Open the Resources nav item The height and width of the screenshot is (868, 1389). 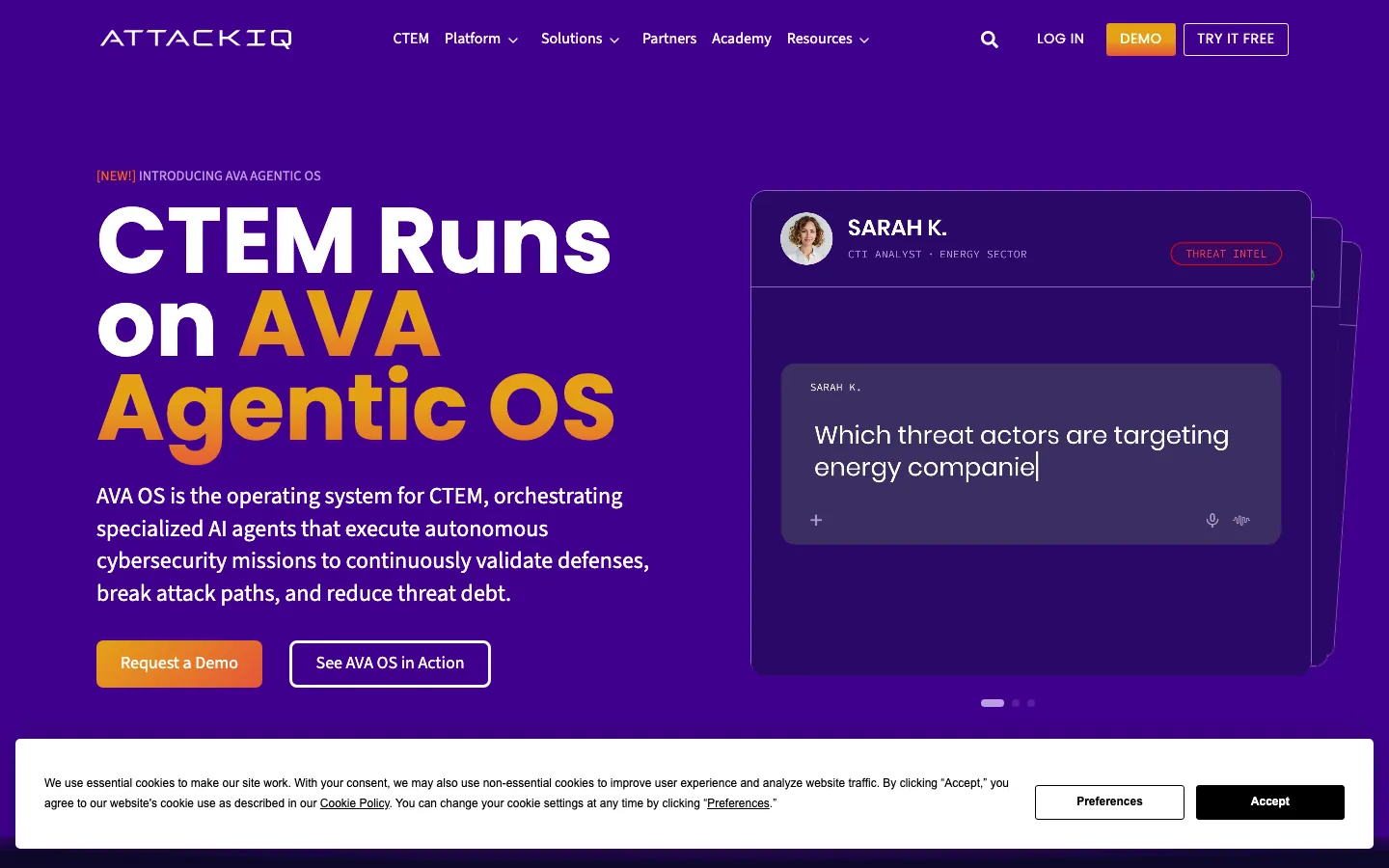coord(820,39)
